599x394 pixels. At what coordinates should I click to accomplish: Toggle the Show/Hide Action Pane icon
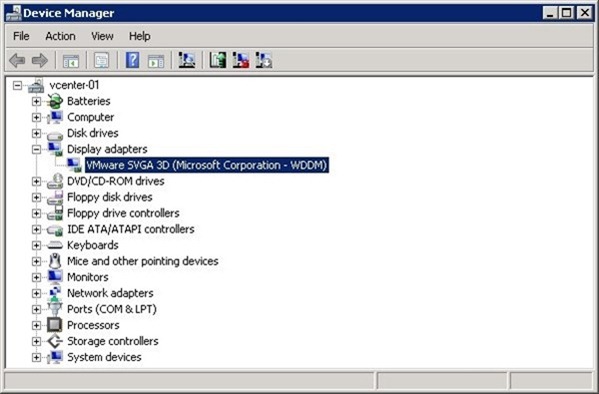(156, 61)
